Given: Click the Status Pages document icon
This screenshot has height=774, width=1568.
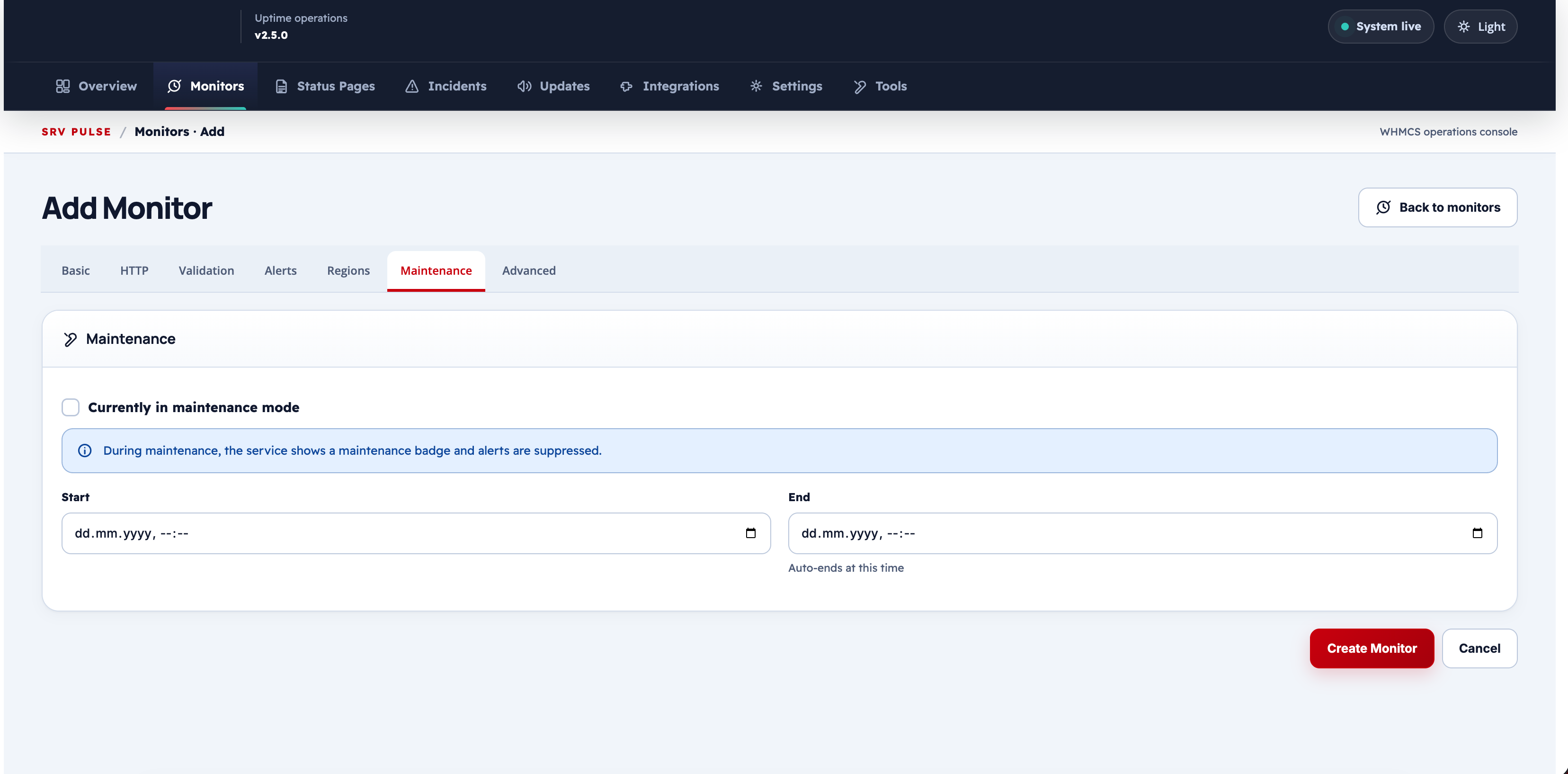Looking at the screenshot, I should click(281, 87).
